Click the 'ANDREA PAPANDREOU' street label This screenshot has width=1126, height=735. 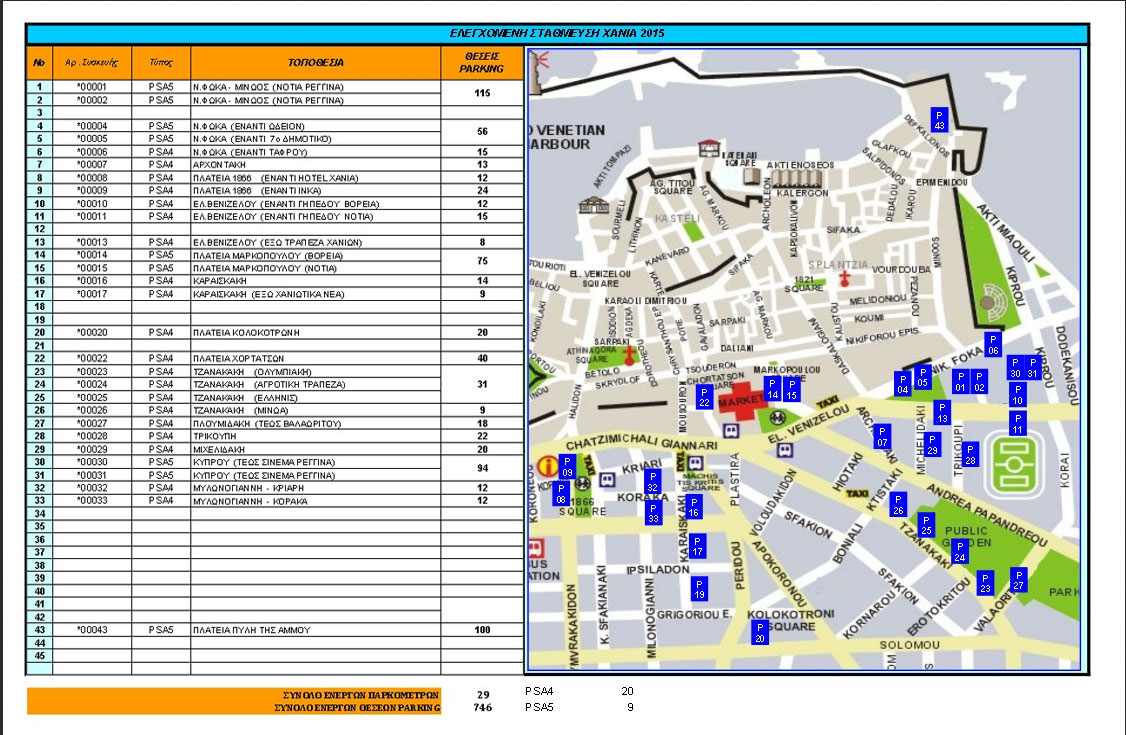pos(986,514)
